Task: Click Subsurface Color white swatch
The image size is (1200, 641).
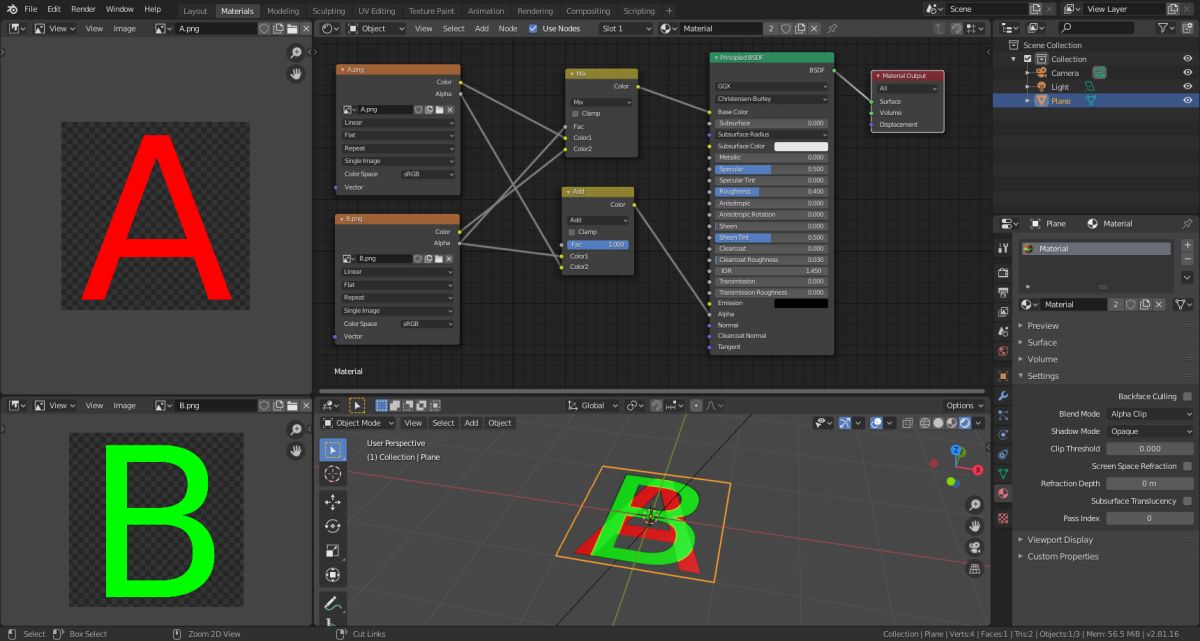Action: pyautogui.click(x=801, y=146)
